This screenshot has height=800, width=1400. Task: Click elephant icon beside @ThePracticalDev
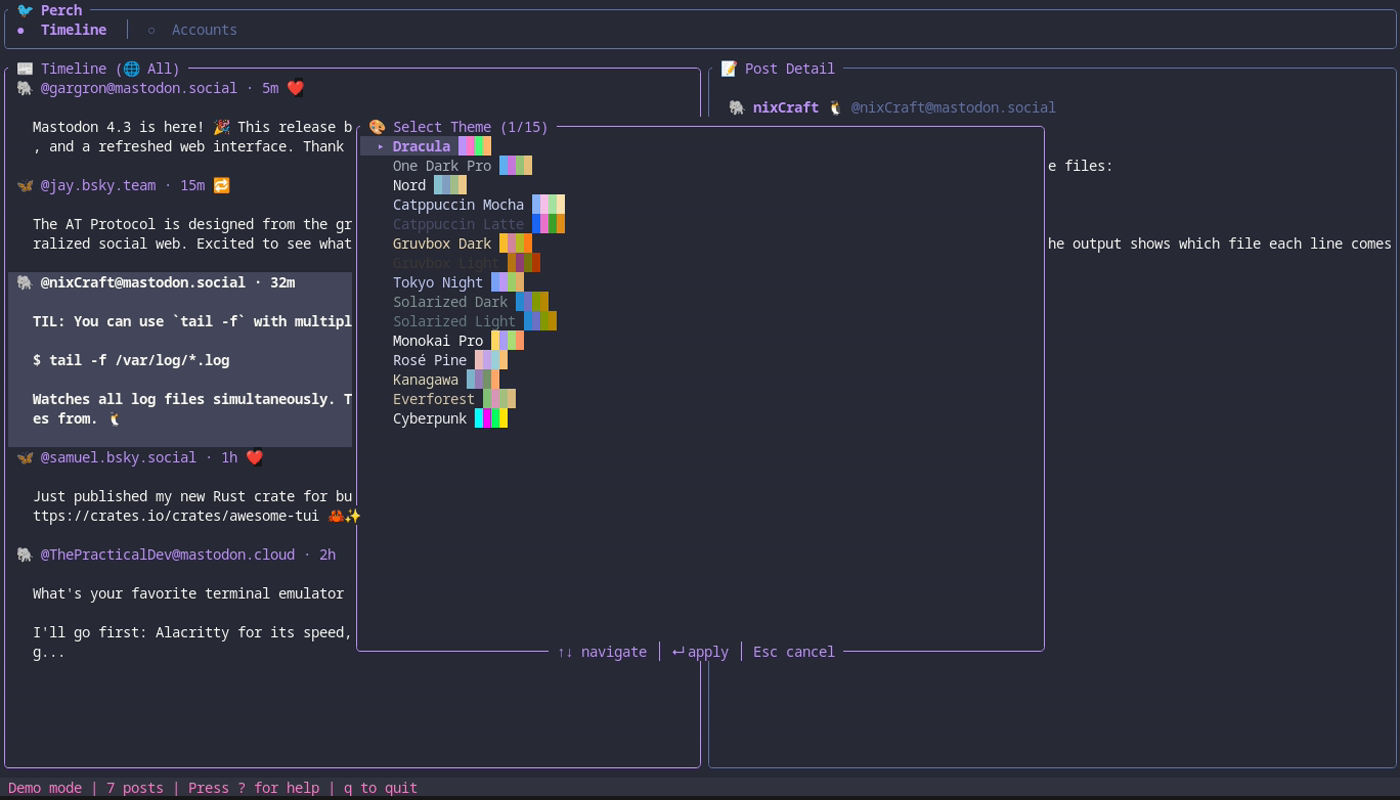(x=25, y=555)
